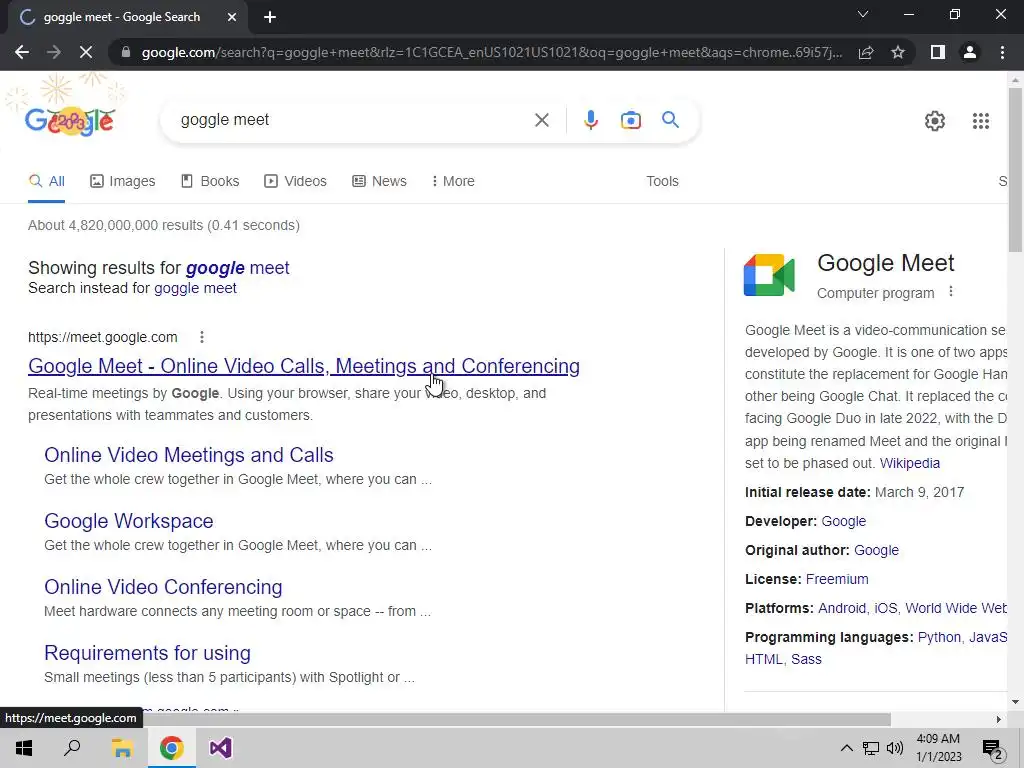
Task: Clear the search box with the X
Action: click(x=541, y=120)
